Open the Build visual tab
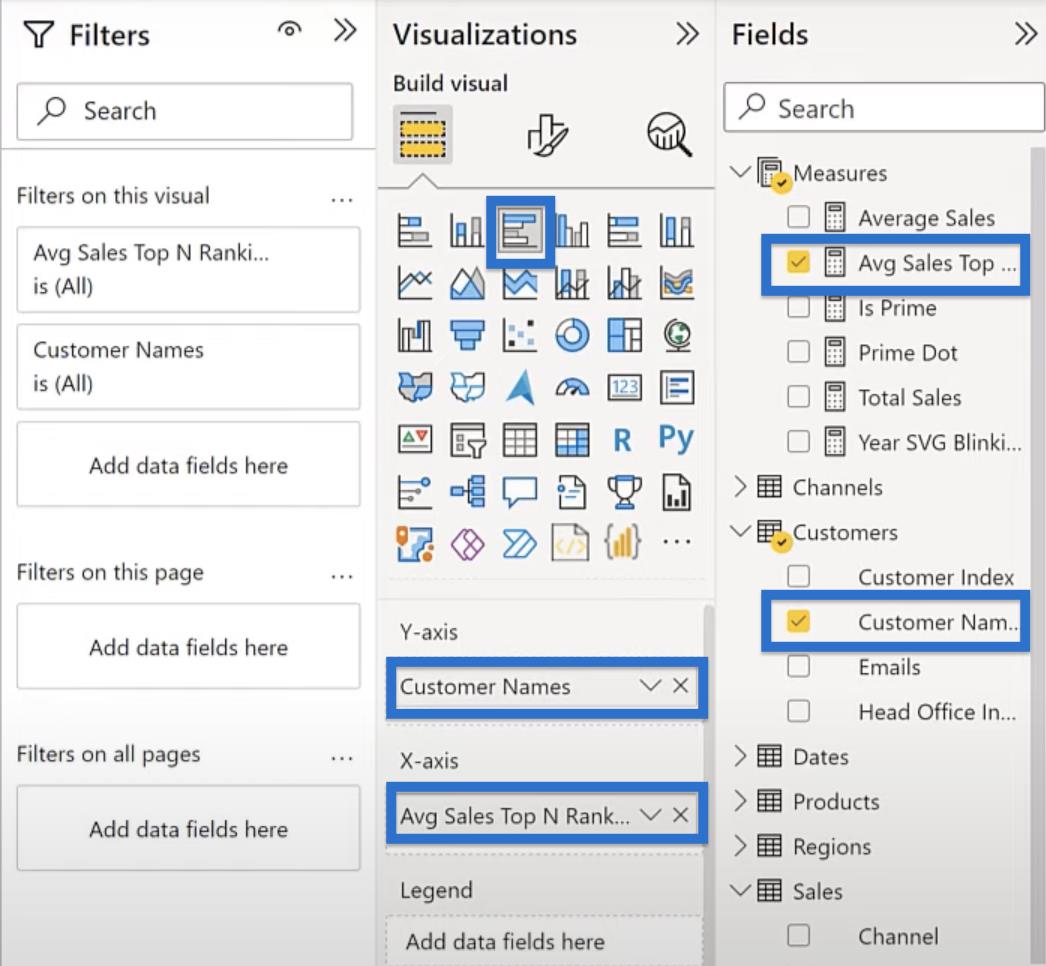This screenshot has height=966, width=1046. pyautogui.click(x=422, y=134)
